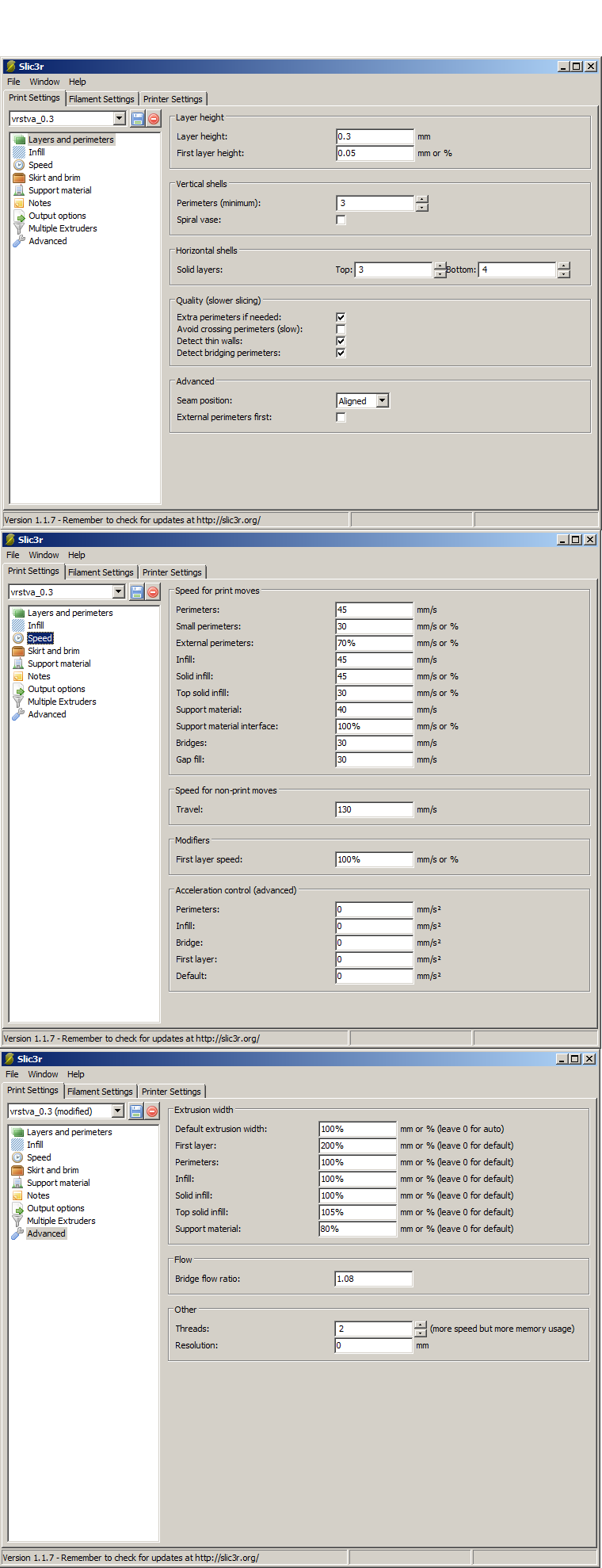Expand the vrstva_0.3 (modified) preset dropdown
The height and width of the screenshot is (1568, 602).
117,1111
